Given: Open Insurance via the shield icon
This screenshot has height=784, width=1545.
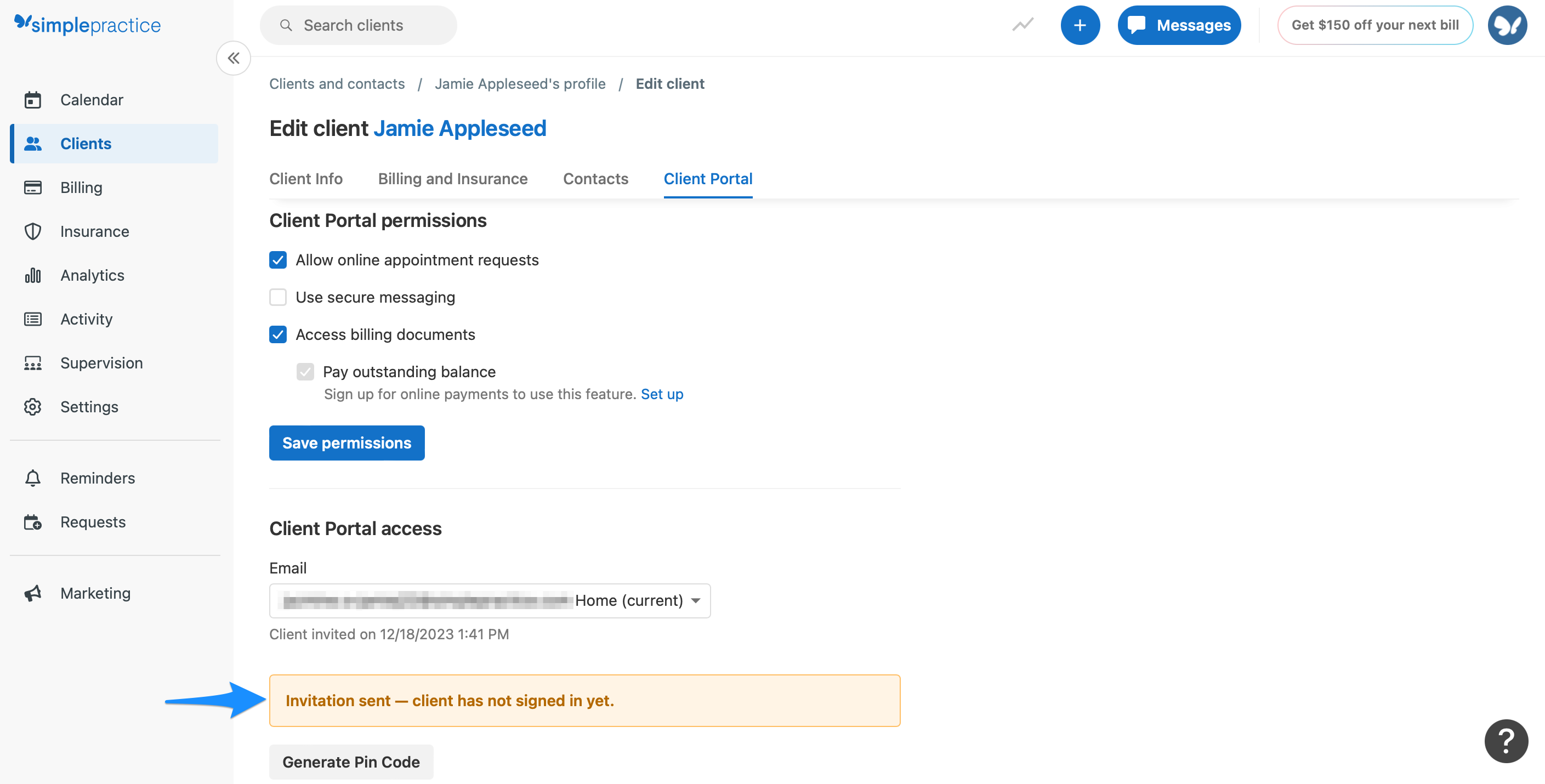Looking at the screenshot, I should pyautogui.click(x=32, y=231).
